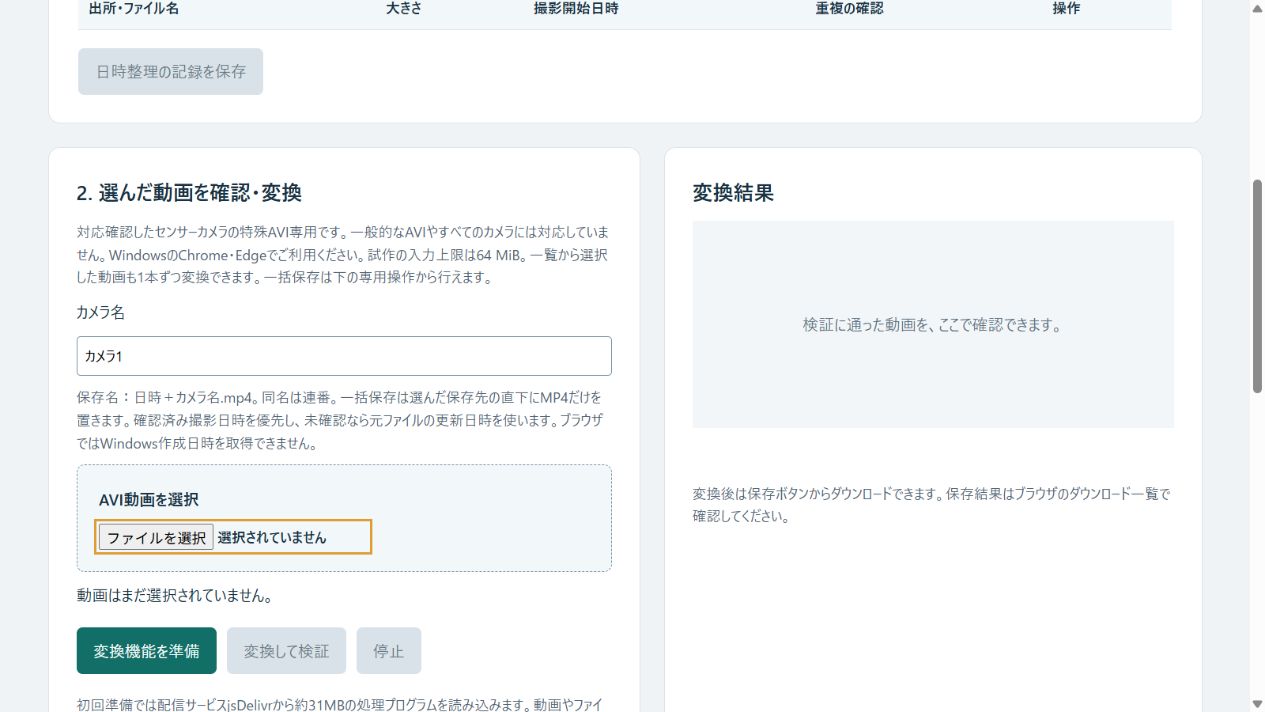The width and height of the screenshot is (1265, 712).
Task: Click the scrollbar down arrow
Action: click(1257, 704)
